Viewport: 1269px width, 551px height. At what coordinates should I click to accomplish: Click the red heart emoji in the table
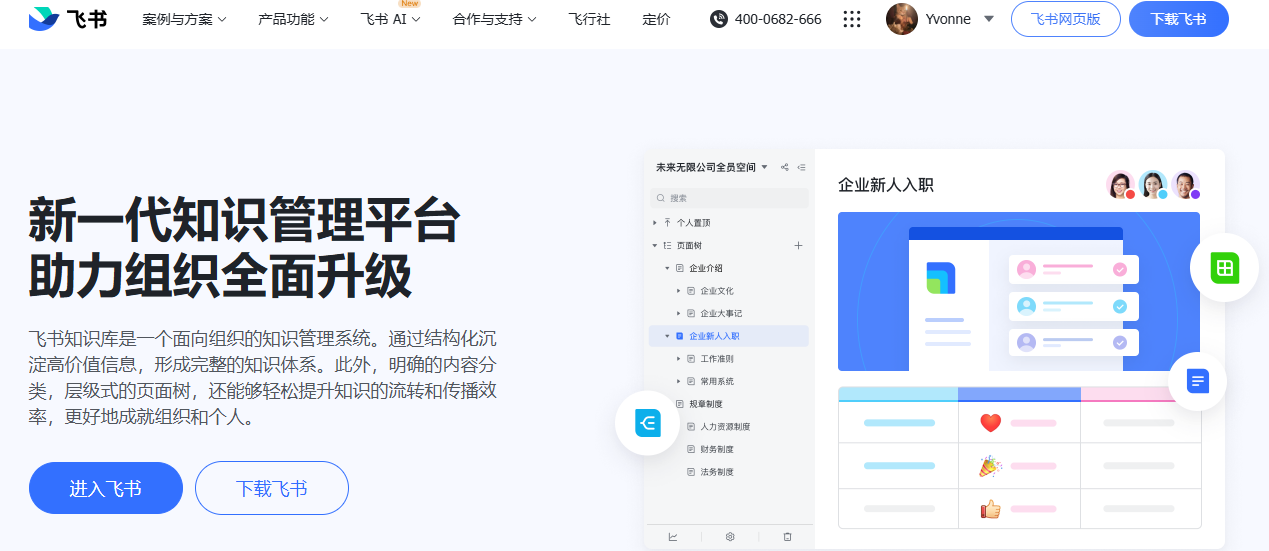(990, 423)
